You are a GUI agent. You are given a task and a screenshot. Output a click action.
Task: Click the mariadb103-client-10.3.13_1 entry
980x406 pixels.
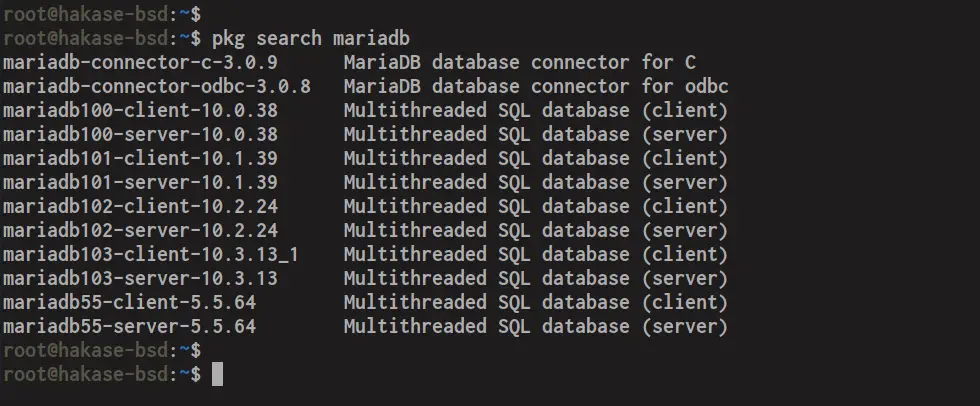point(151,254)
